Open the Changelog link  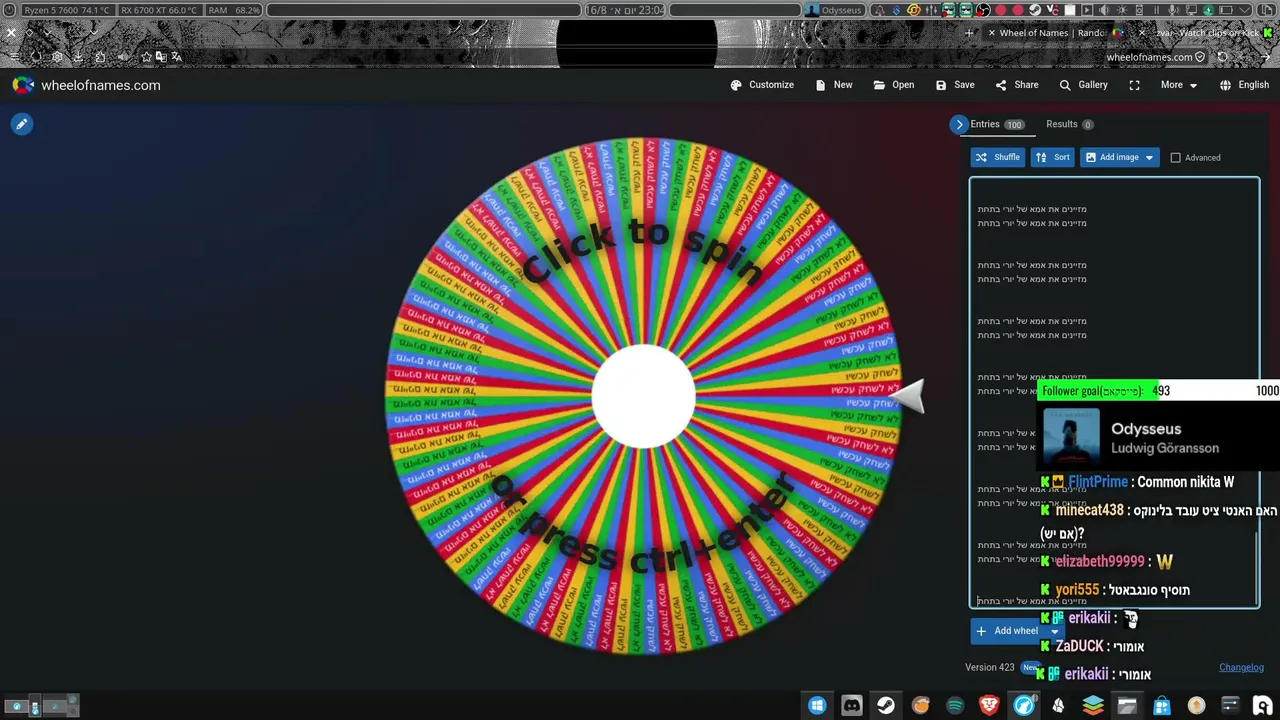(x=1241, y=667)
